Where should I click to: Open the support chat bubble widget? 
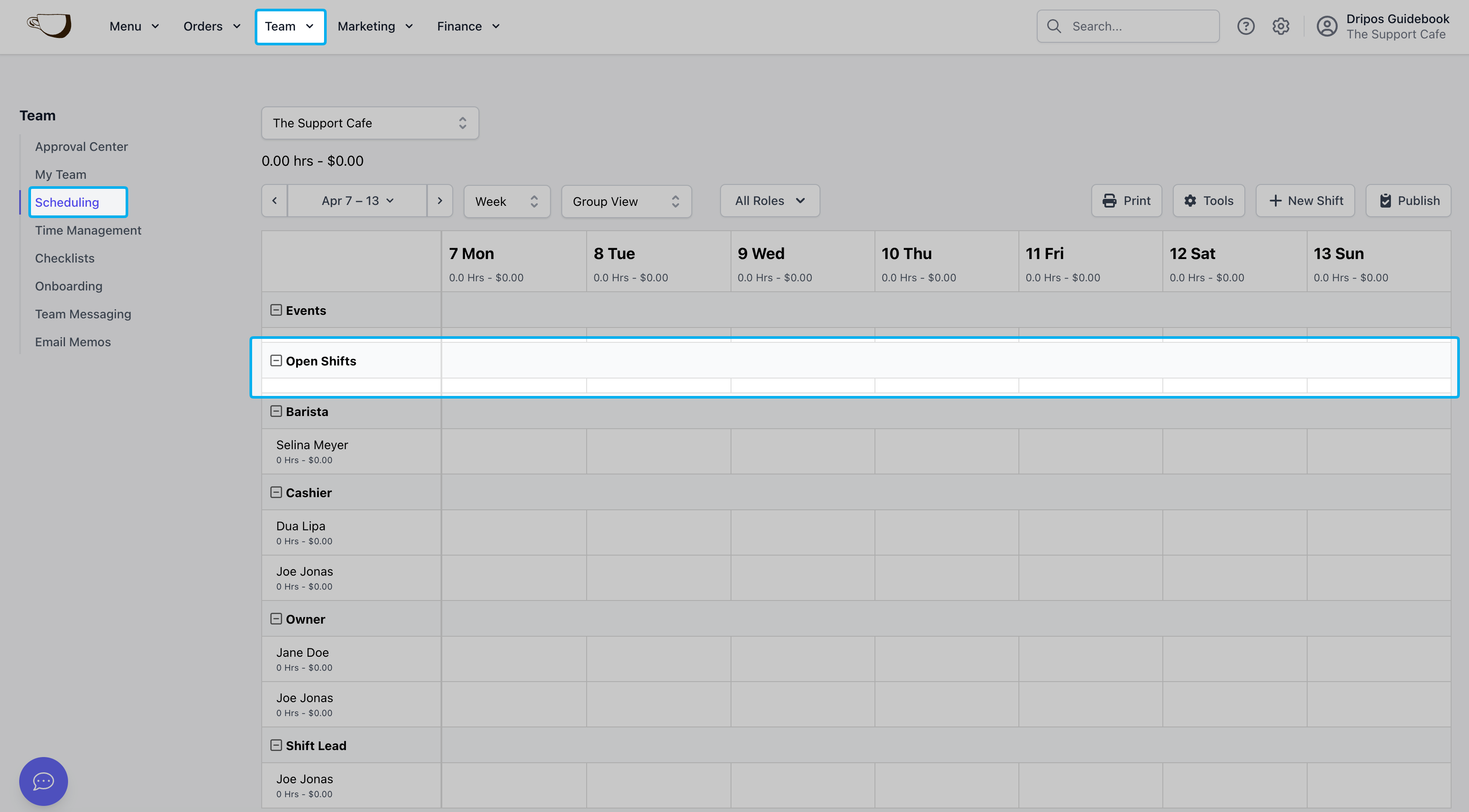pyautogui.click(x=43, y=781)
